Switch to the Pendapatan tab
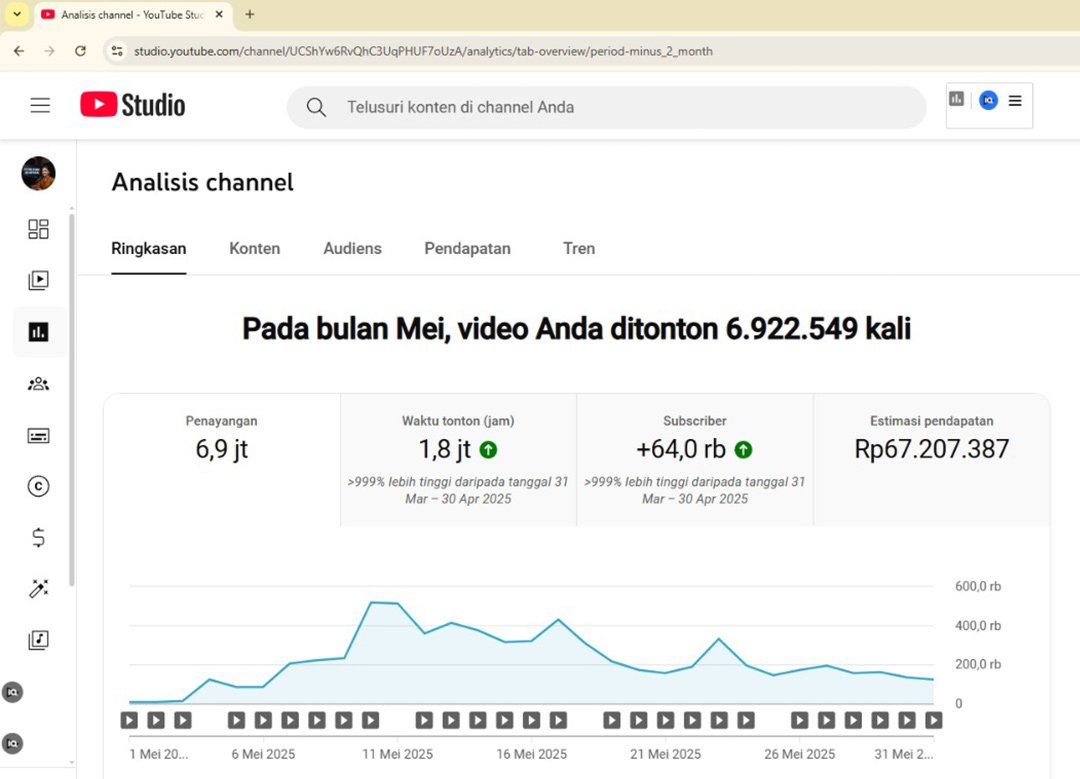 [x=467, y=248]
